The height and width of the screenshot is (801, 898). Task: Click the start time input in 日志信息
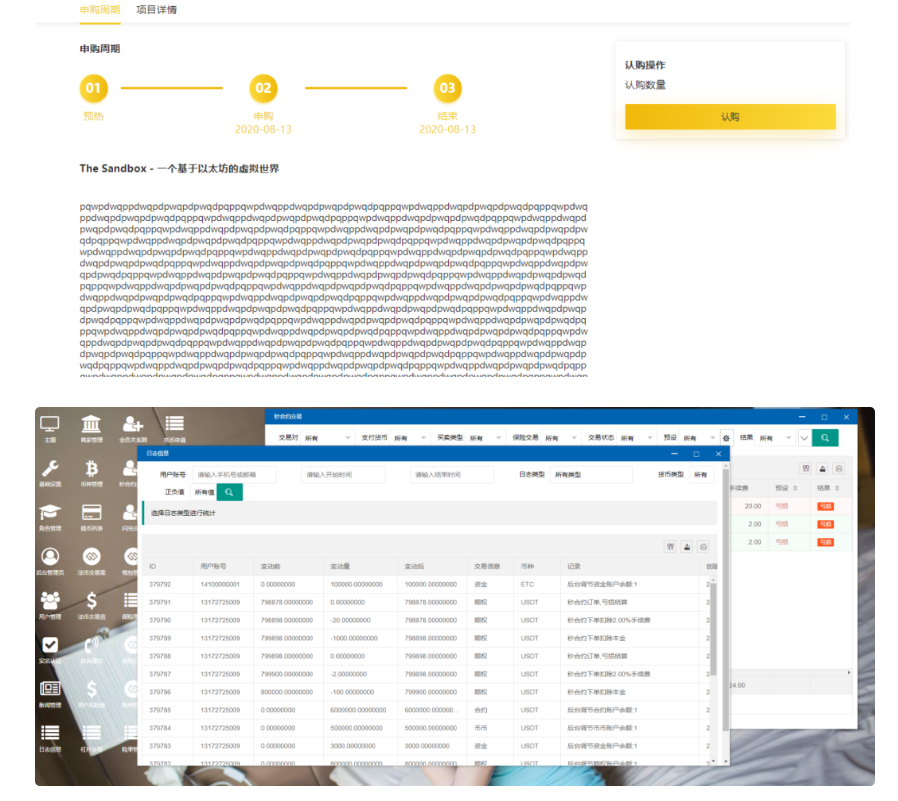(x=343, y=475)
